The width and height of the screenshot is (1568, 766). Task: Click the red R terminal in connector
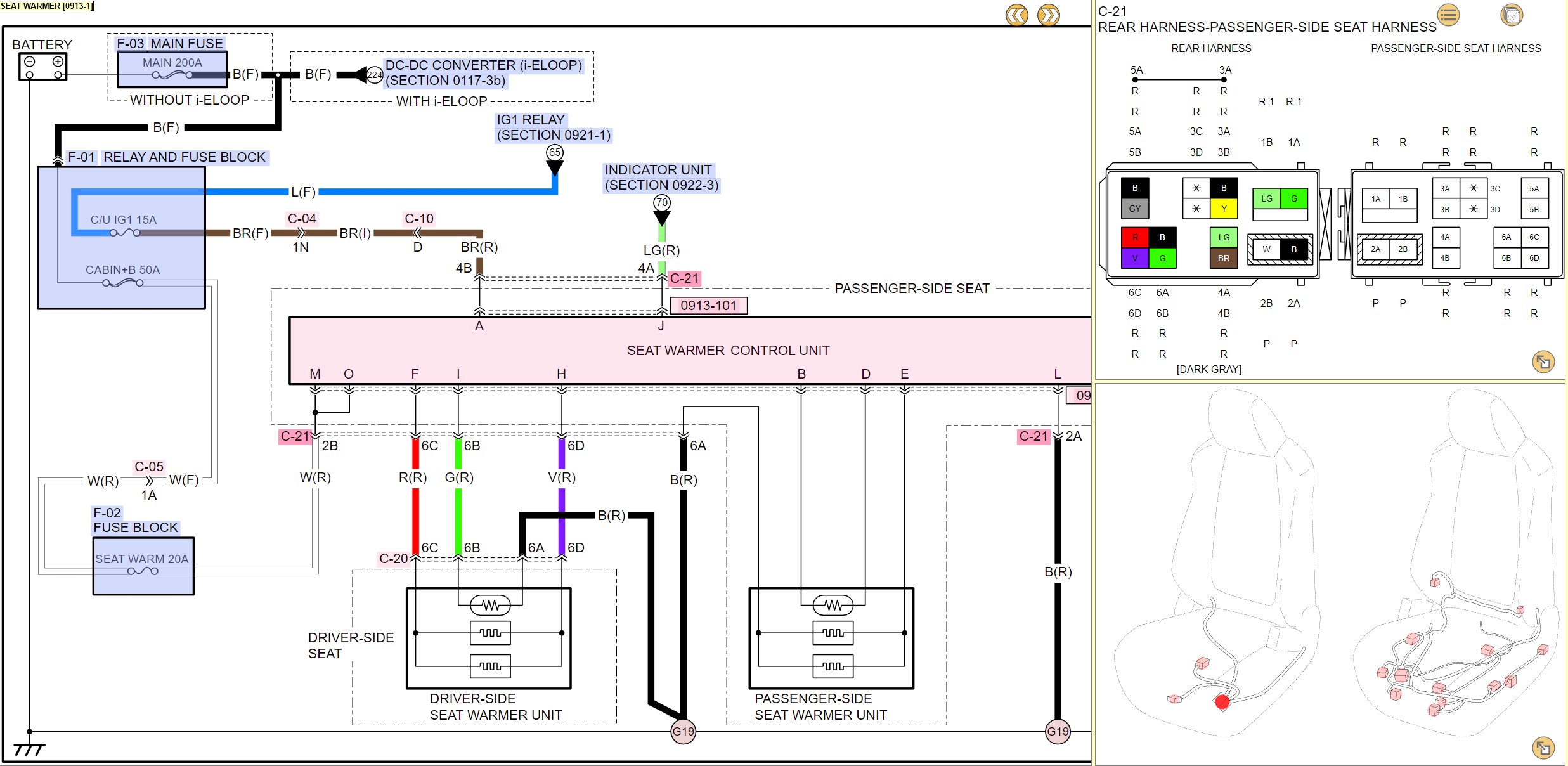point(1134,237)
